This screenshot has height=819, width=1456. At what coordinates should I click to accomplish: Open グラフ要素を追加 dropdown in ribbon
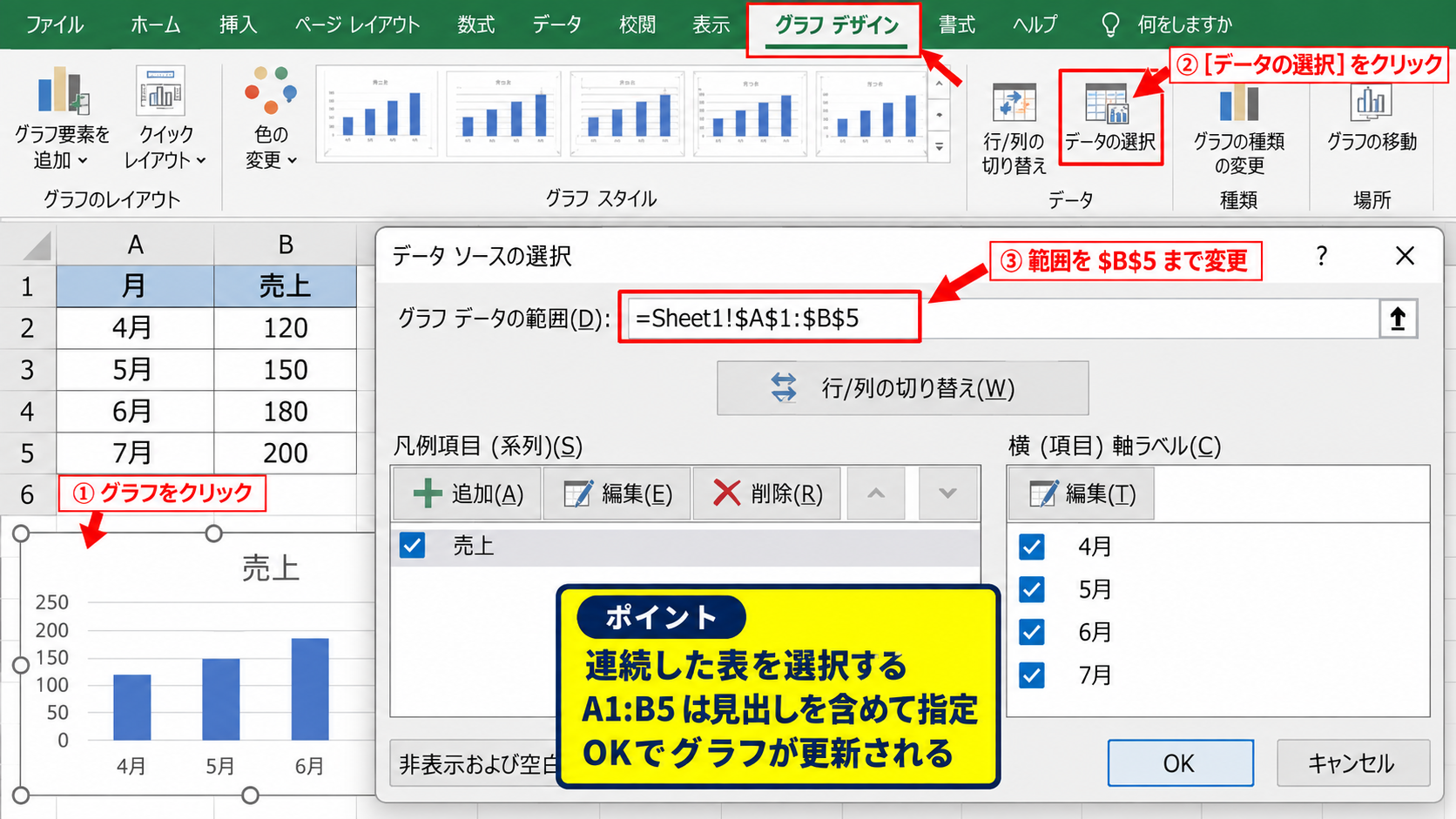[61, 118]
